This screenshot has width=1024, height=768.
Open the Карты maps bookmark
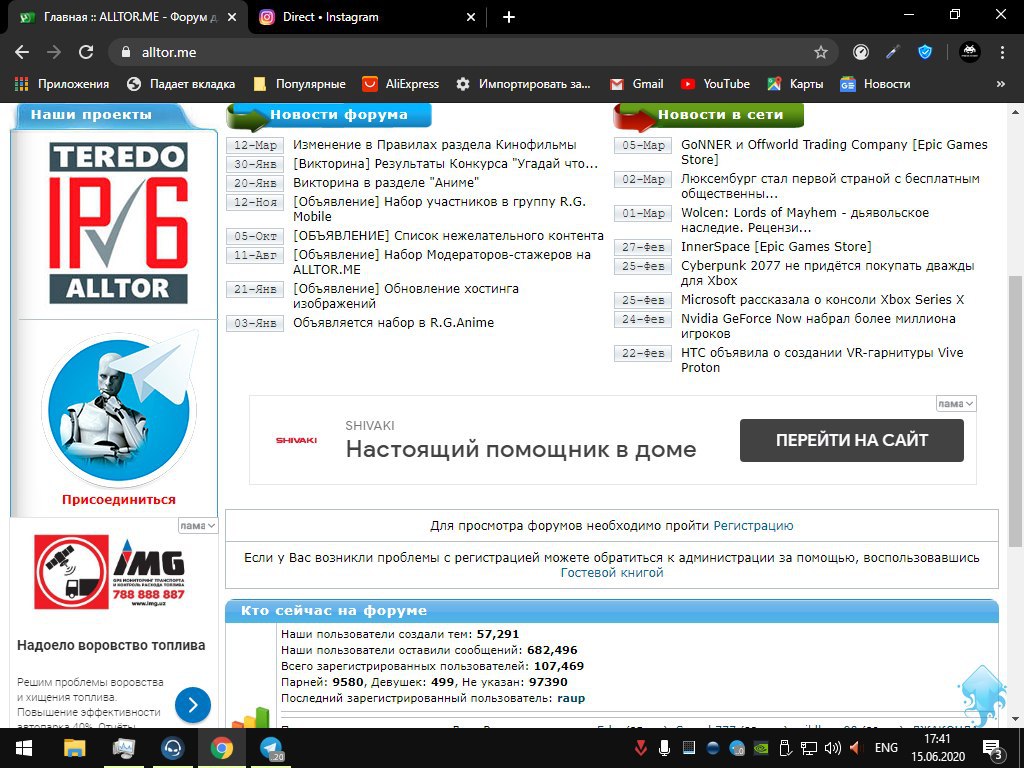tap(795, 84)
